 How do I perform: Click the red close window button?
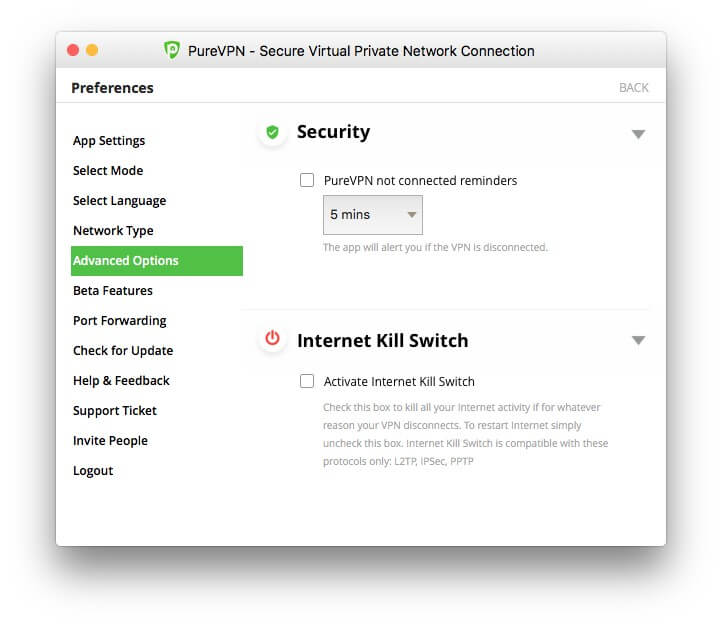(73, 50)
